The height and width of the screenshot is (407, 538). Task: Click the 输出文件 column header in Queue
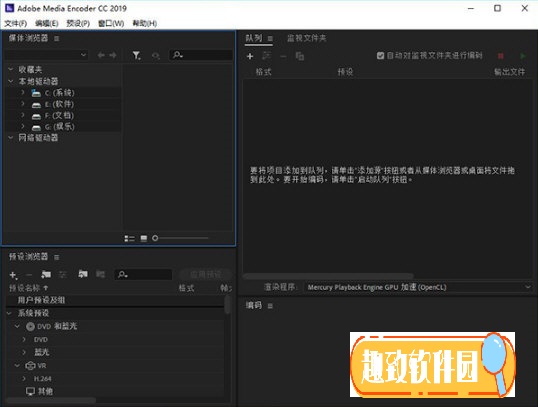(x=509, y=72)
